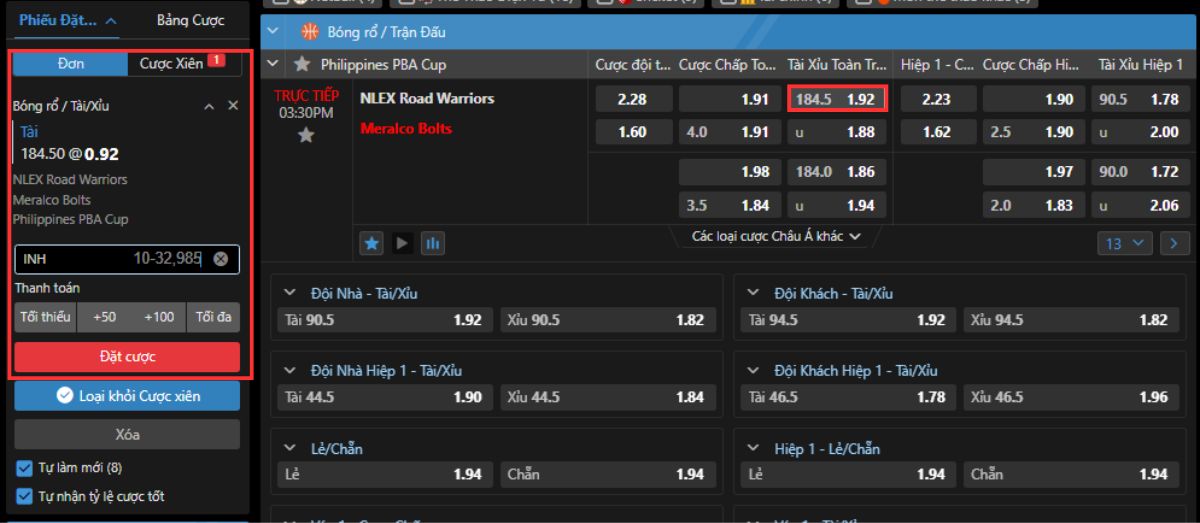Open the 13 more markets dropdown
Image resolution: width=1200 pixels, height=523 pixels.
coord(1125,242)
